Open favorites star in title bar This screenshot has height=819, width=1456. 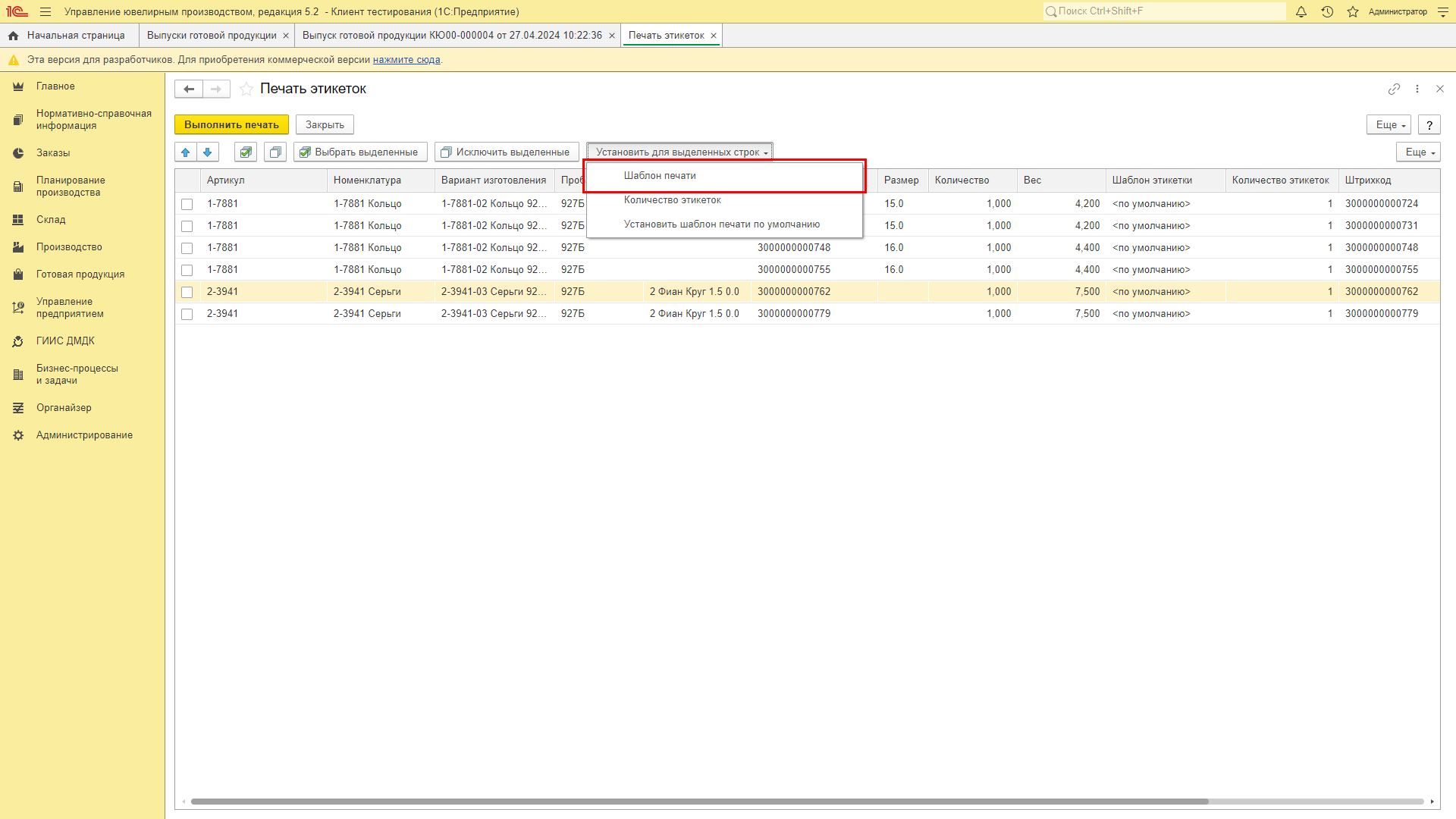pyautogui.click(x=1353, y=11)
